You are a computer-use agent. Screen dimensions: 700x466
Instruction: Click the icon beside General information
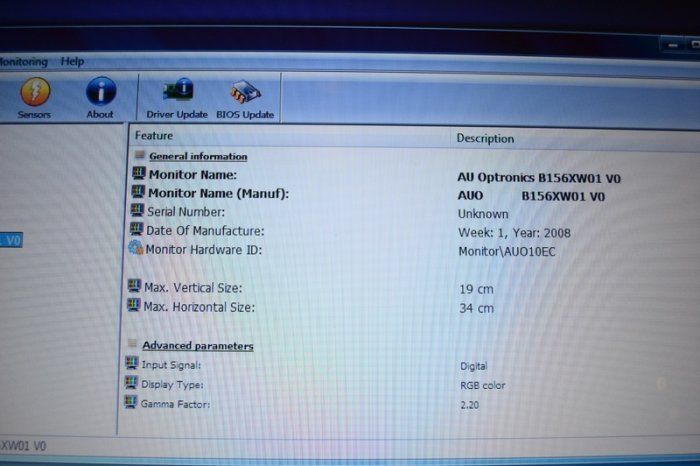click(x=140, y=155)
